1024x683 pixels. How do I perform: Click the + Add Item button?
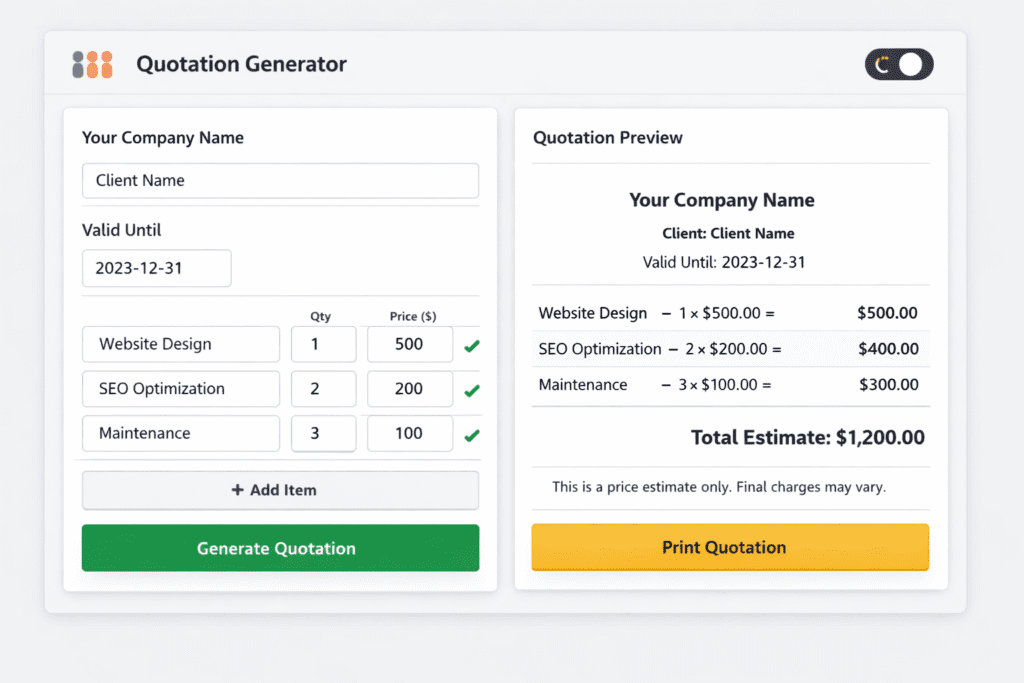pyautogui.click(x=280, y=490)
